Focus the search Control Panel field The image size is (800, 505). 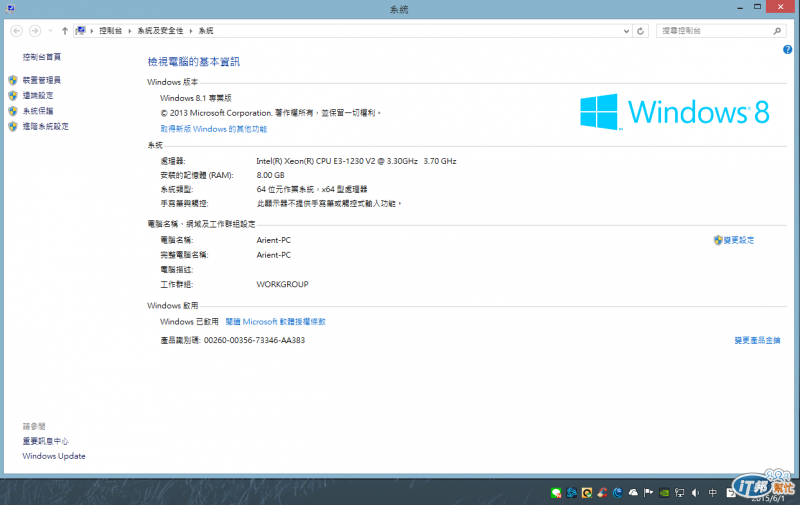[x=719, y=31]
